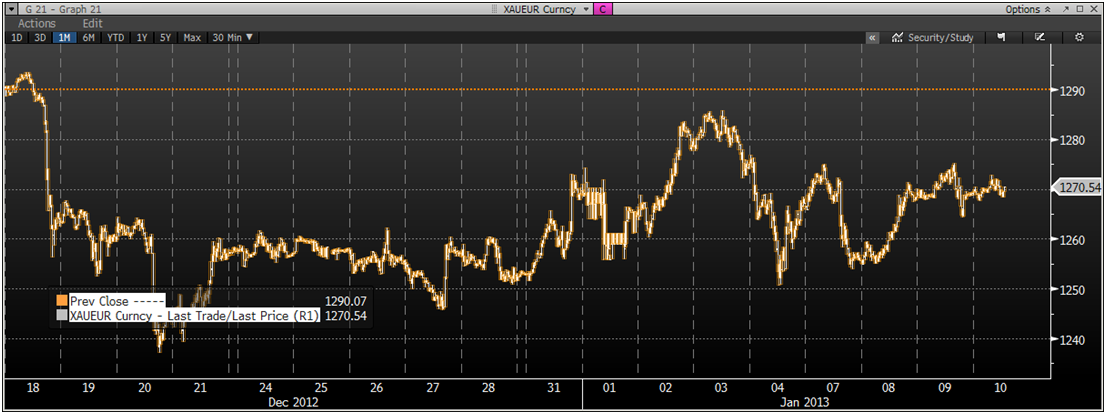Choose the 5Y time range
This screenshot has height=414, width=1106.
coord(165,37)
